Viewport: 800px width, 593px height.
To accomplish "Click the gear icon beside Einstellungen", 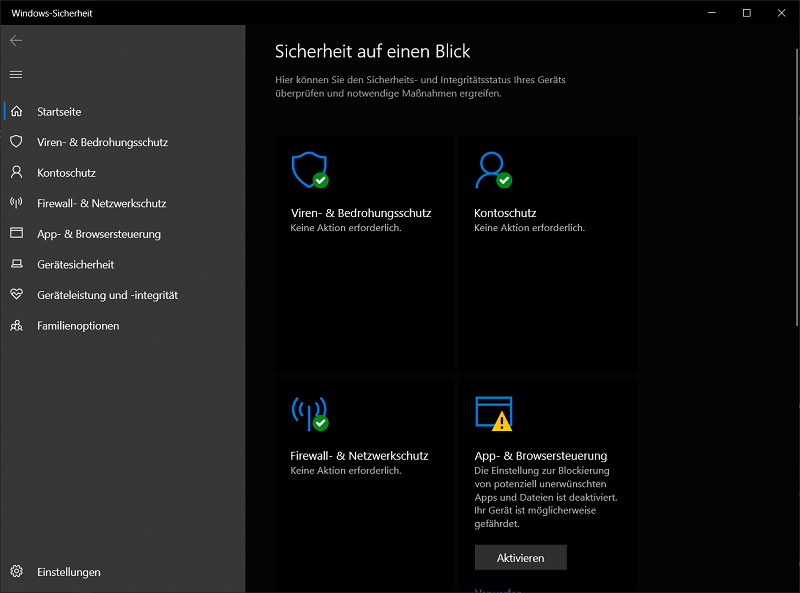I will click(x=16, y=571).
